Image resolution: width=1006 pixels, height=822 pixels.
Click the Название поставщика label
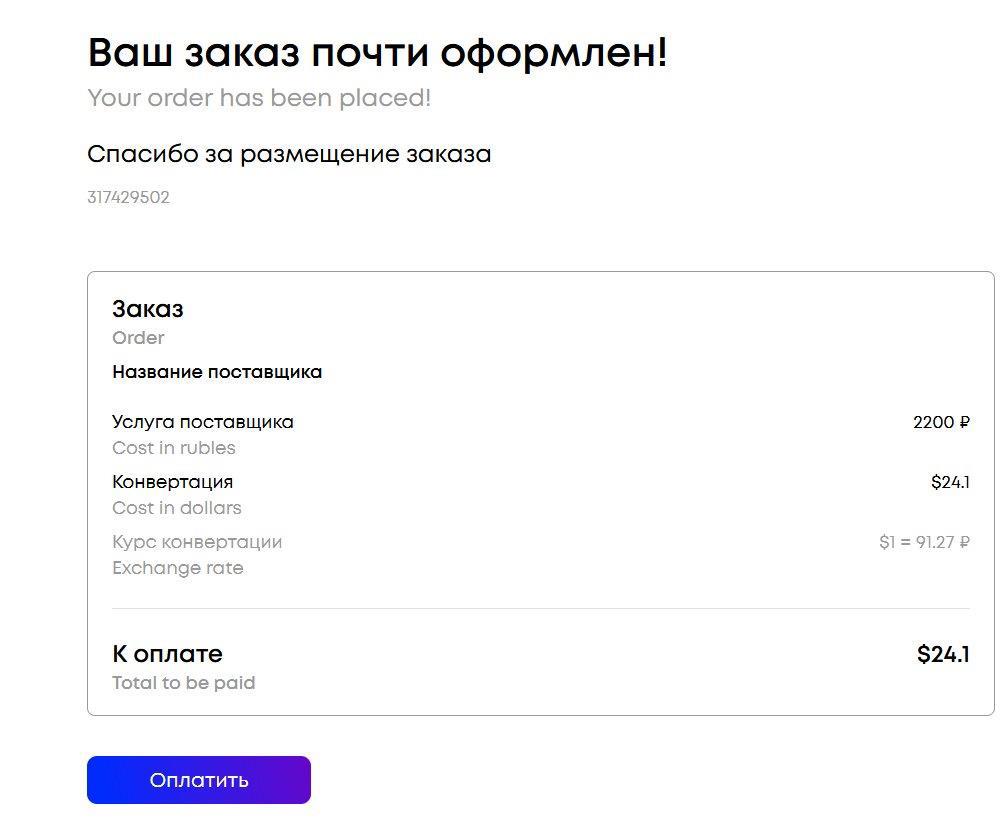coord(217,372)
